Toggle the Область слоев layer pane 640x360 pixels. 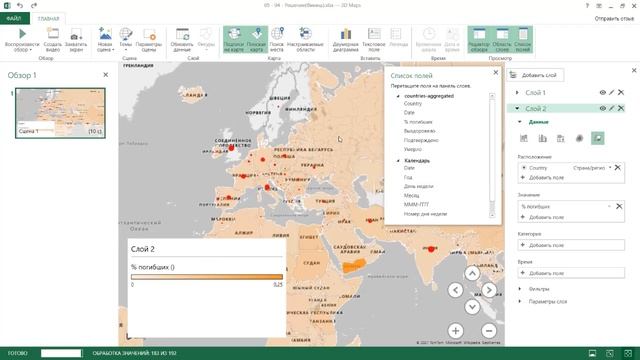click(x=502, y=40)
